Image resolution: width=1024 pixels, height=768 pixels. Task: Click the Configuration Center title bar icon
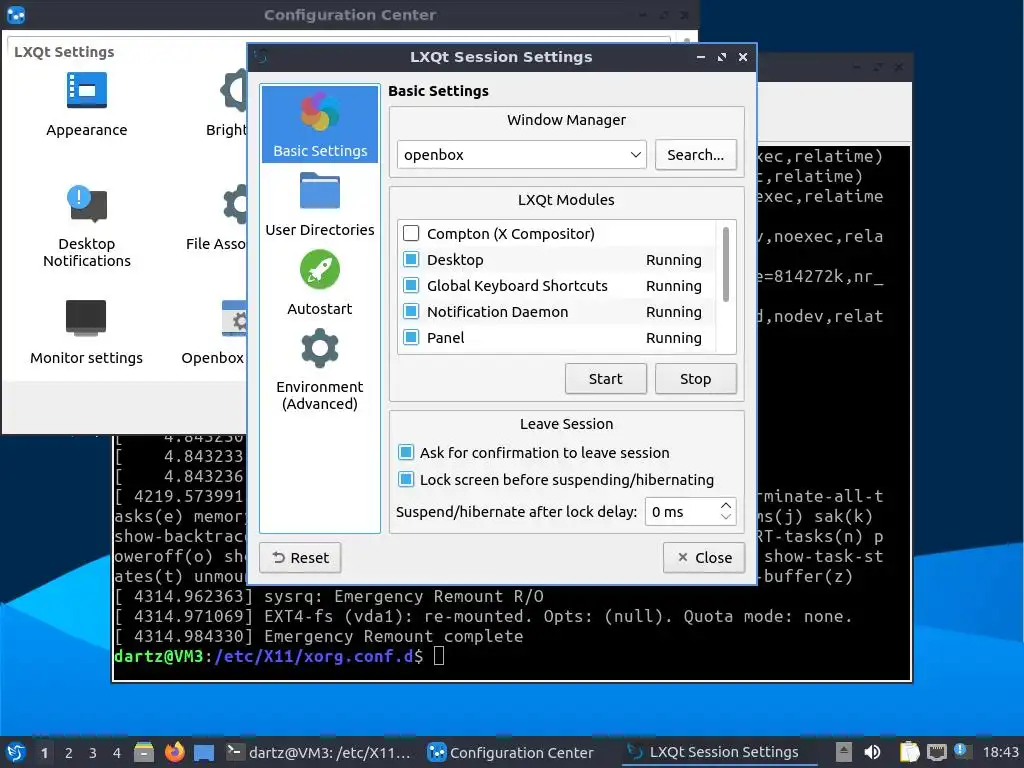click(x=16, y=14)
